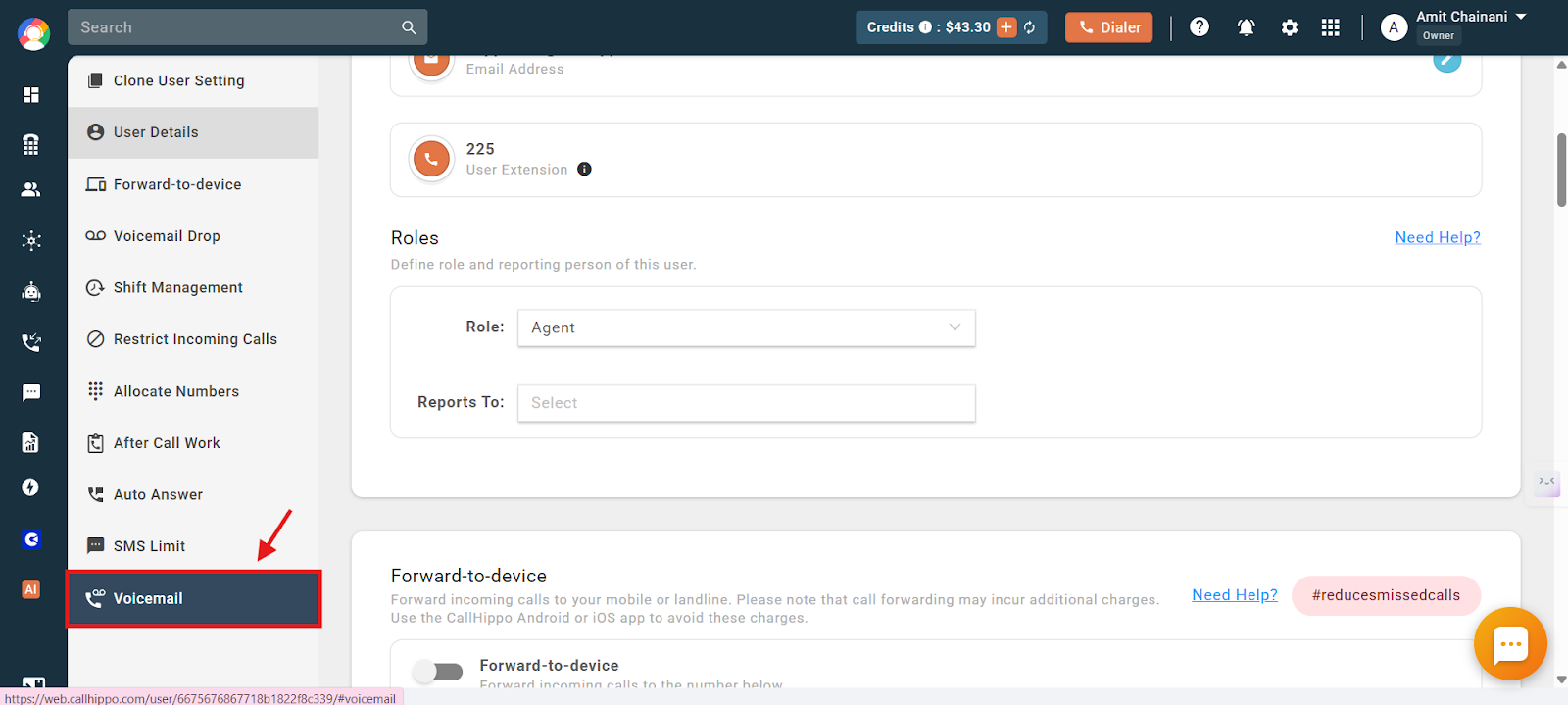The height and width of the screenshot is (705, 1568).
Task: Open the settings gear in top bar
Action: point(1290,27)
